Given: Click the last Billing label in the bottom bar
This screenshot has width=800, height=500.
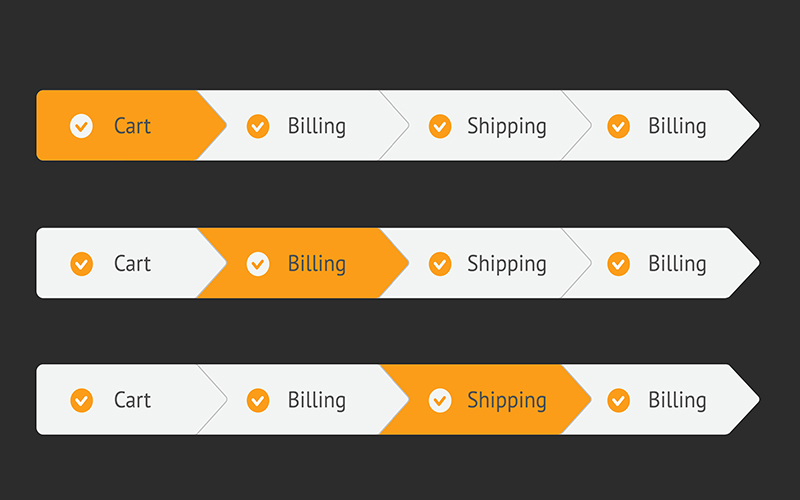Looking at the screenshot, I should (677, 400).
